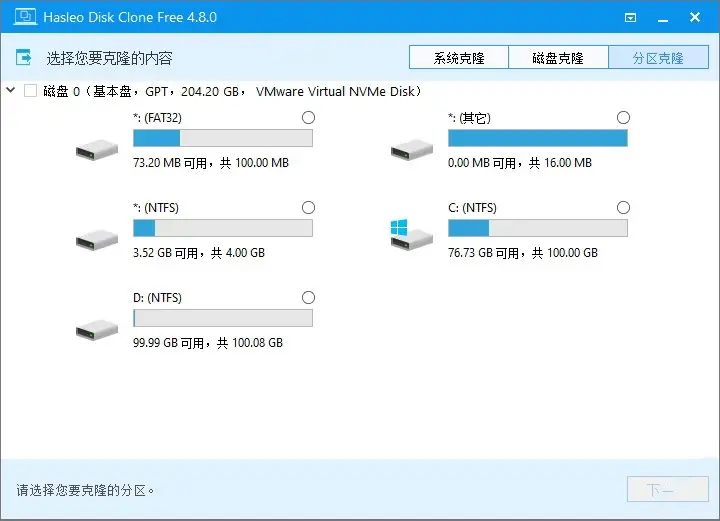Image resolution: width=720 pixels, height=521 pixels.
Task: Click the drive icon for 其它 partition
Action: coord(412,150)
